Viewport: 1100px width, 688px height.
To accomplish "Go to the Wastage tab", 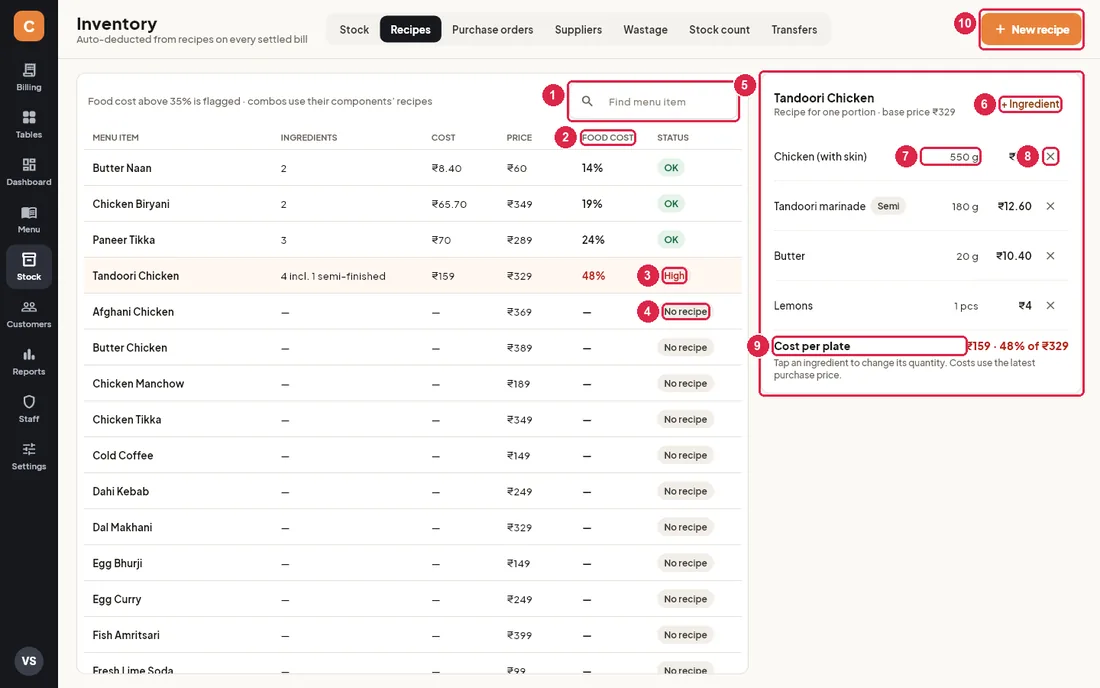I will pyautogui.click(x=645, y=29).
